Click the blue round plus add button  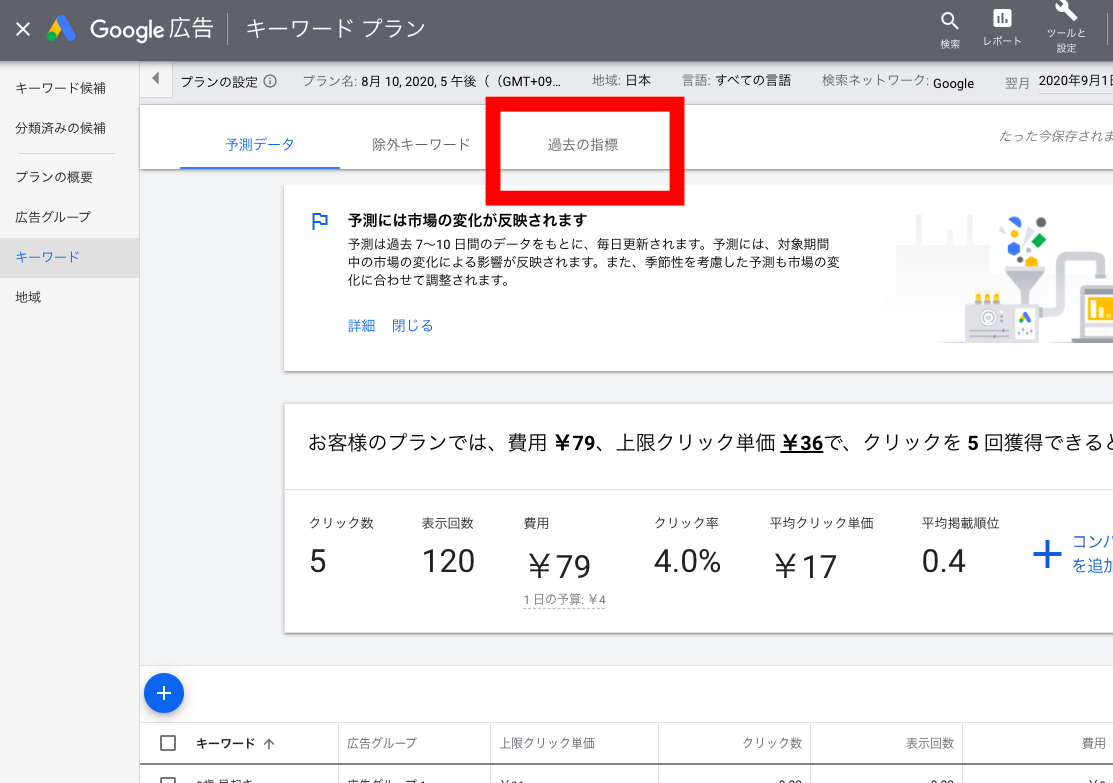(164, 693)
